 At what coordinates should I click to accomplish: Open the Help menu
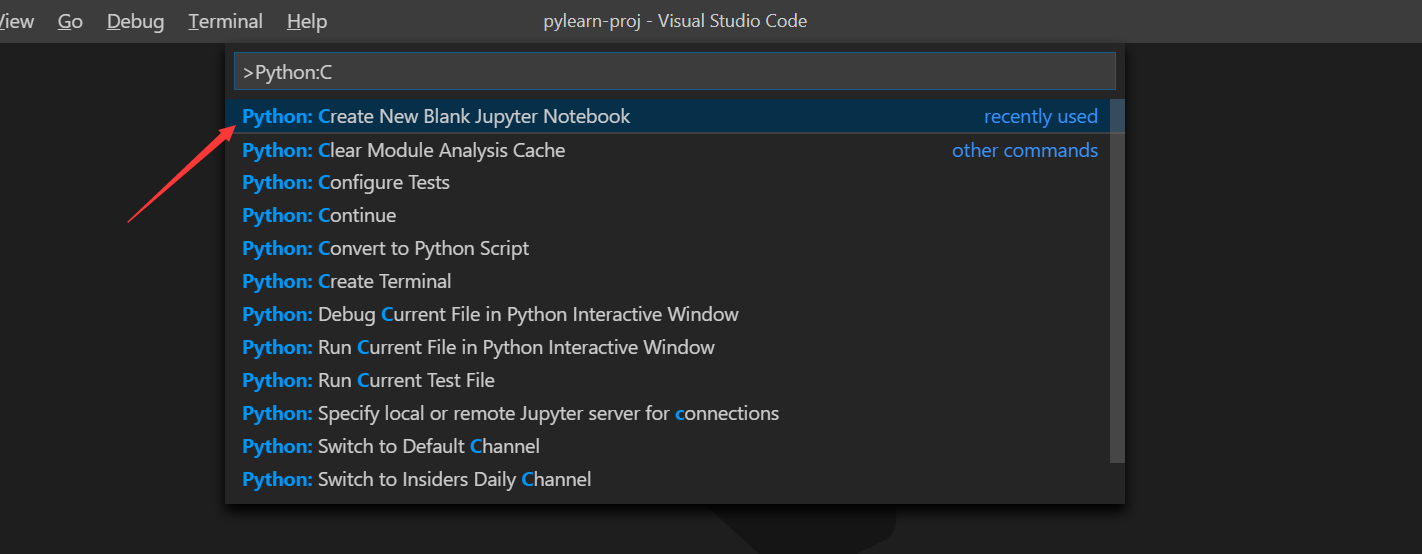pos(306,21)
